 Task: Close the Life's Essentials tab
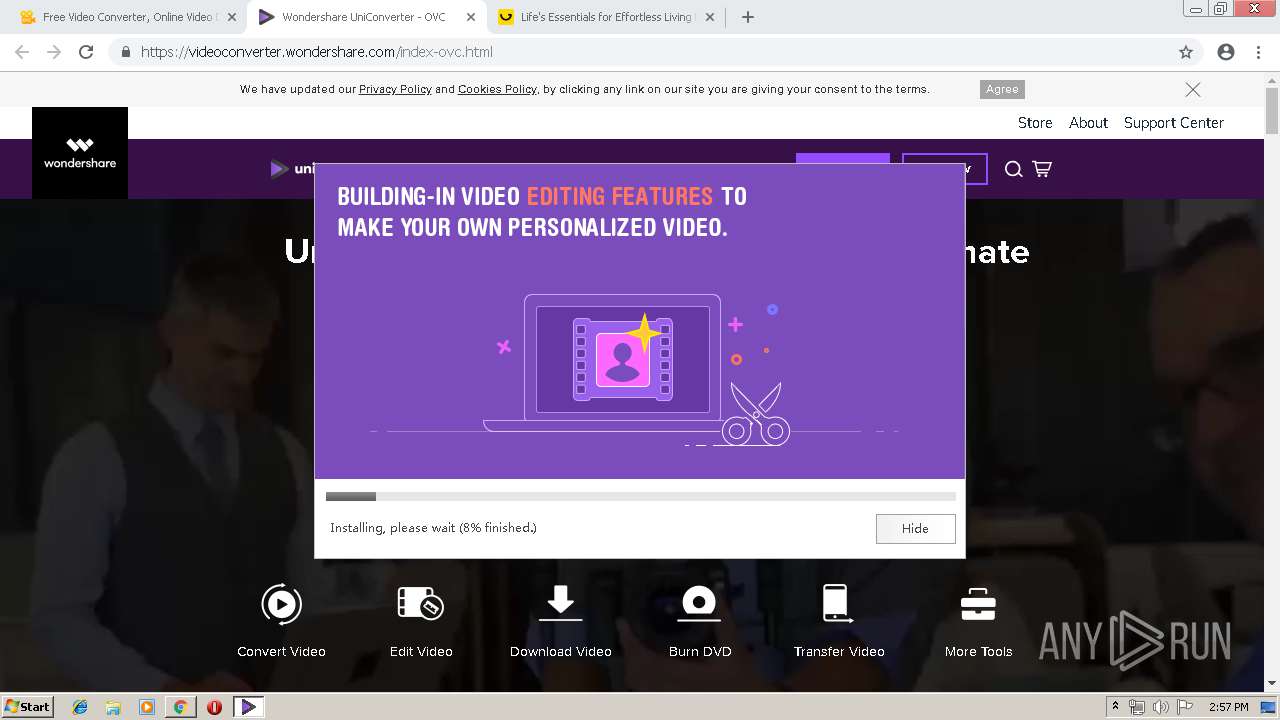click(710, 17)
